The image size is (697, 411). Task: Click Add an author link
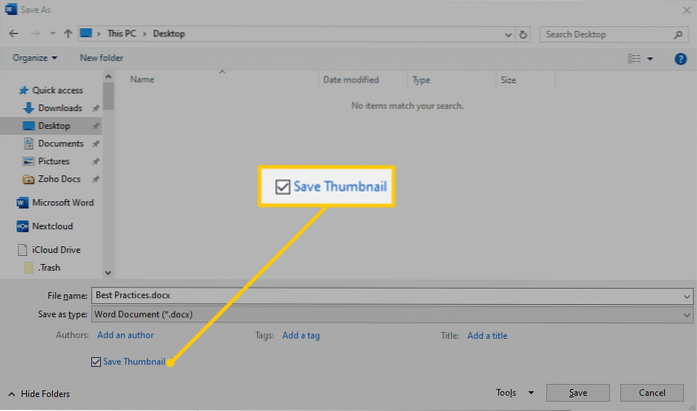125,335
